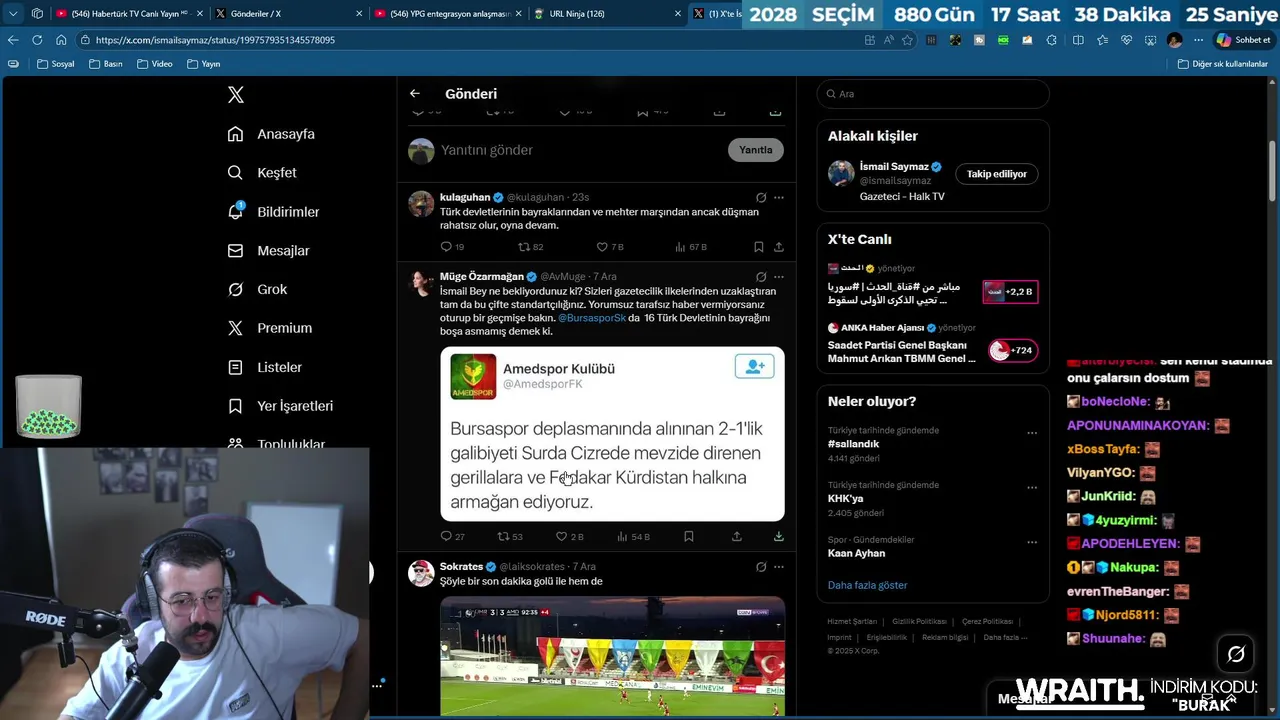Close the URL Ninja tab
The height and width of the screenshot is (720, 1280).
click(677, 14)
